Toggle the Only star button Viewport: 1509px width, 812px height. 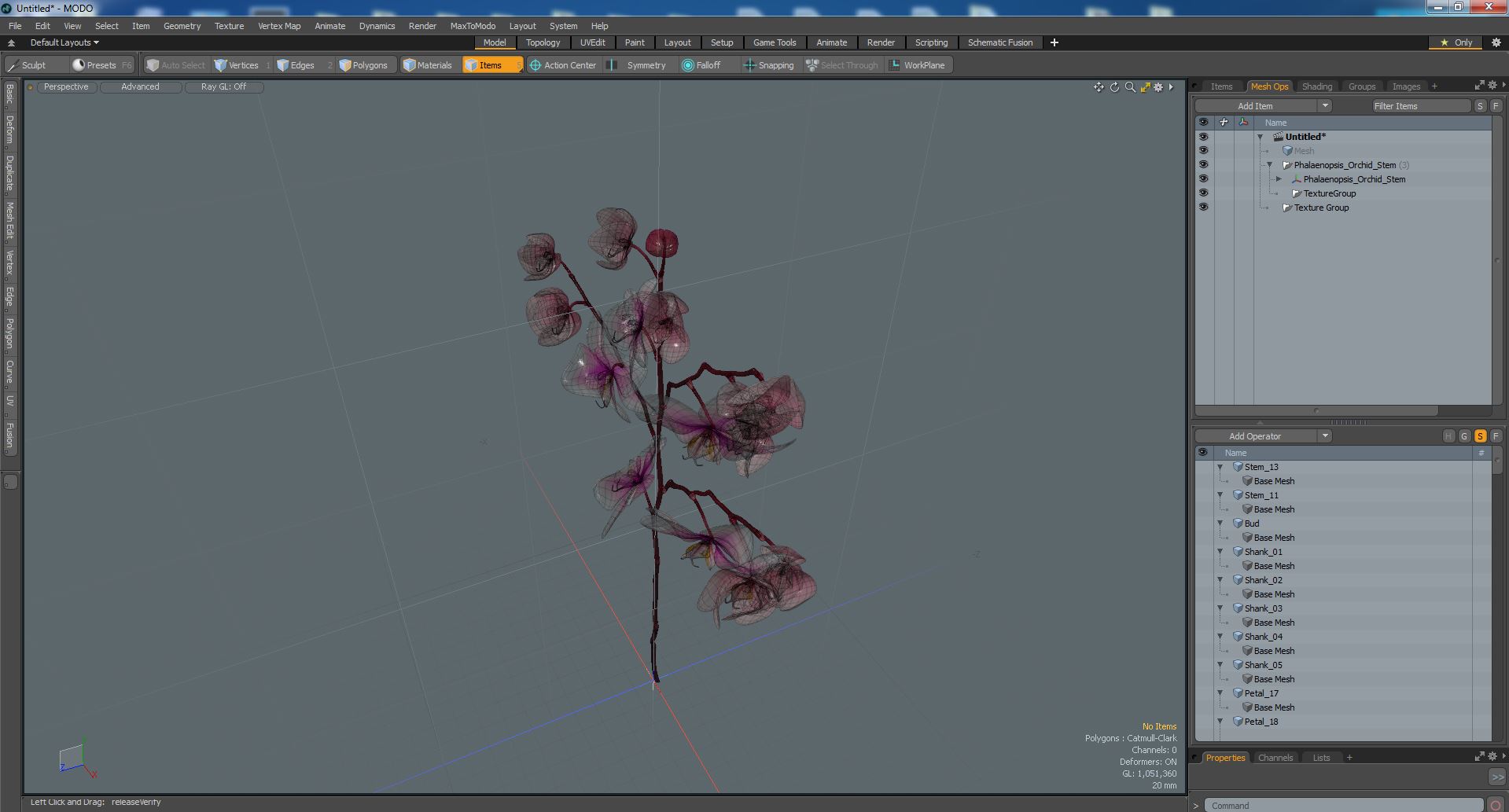coord(1456,42)
